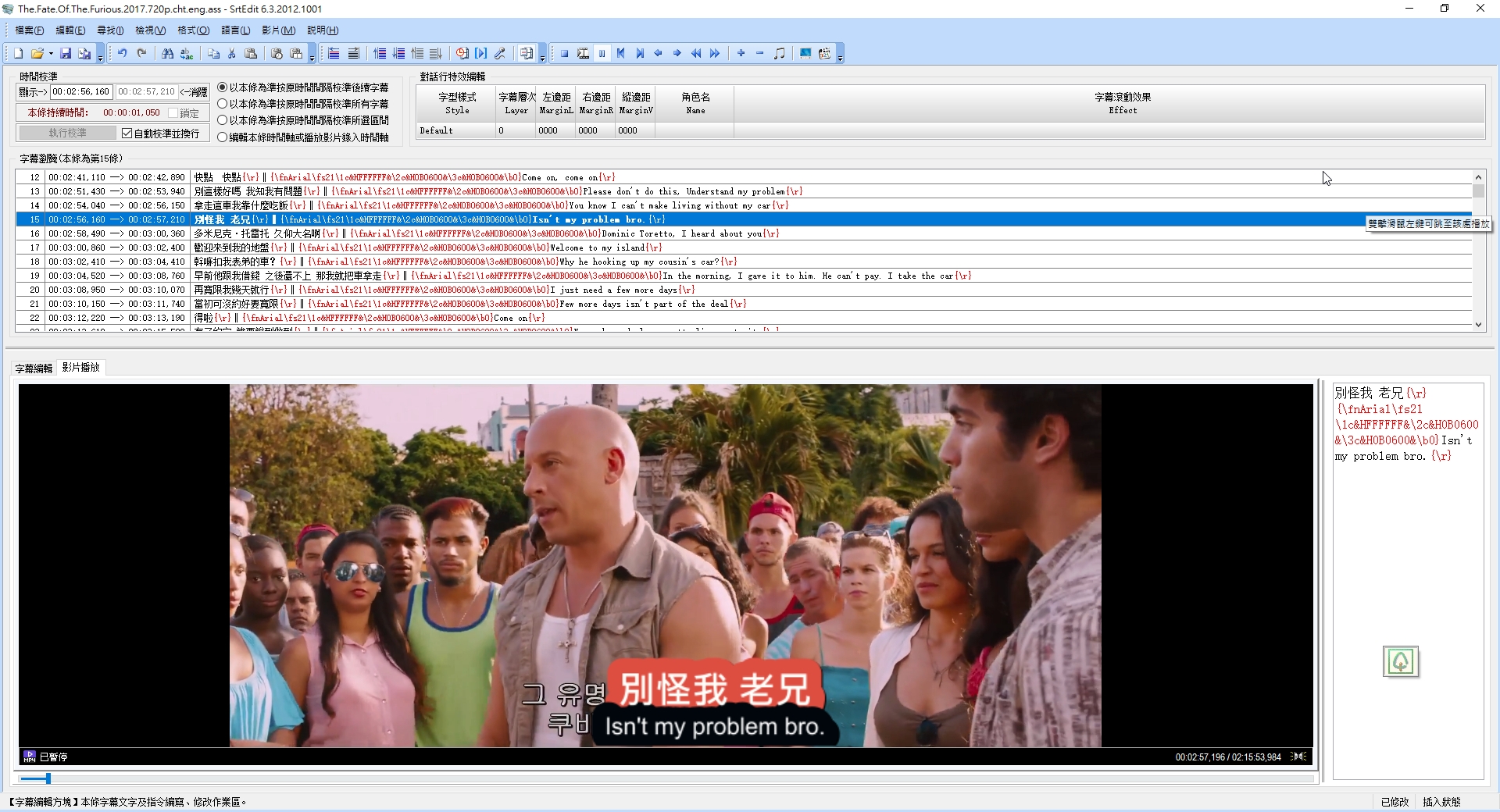Select subtitle row 12 Come on, come on

[x=744, y=177]
